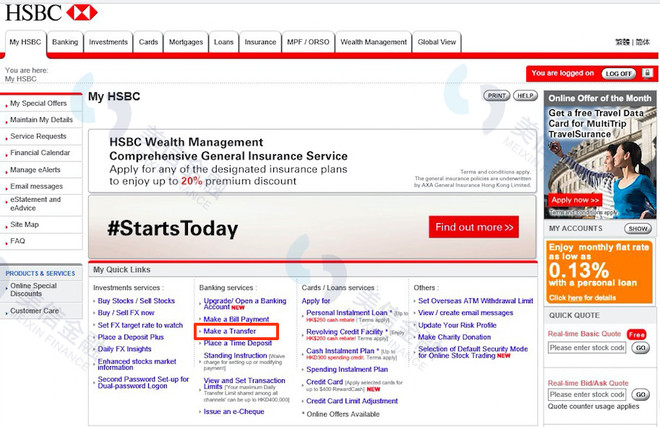Open the Banking tab
Image resolution: width=660 pixels, height=427 pixels.
65,42
